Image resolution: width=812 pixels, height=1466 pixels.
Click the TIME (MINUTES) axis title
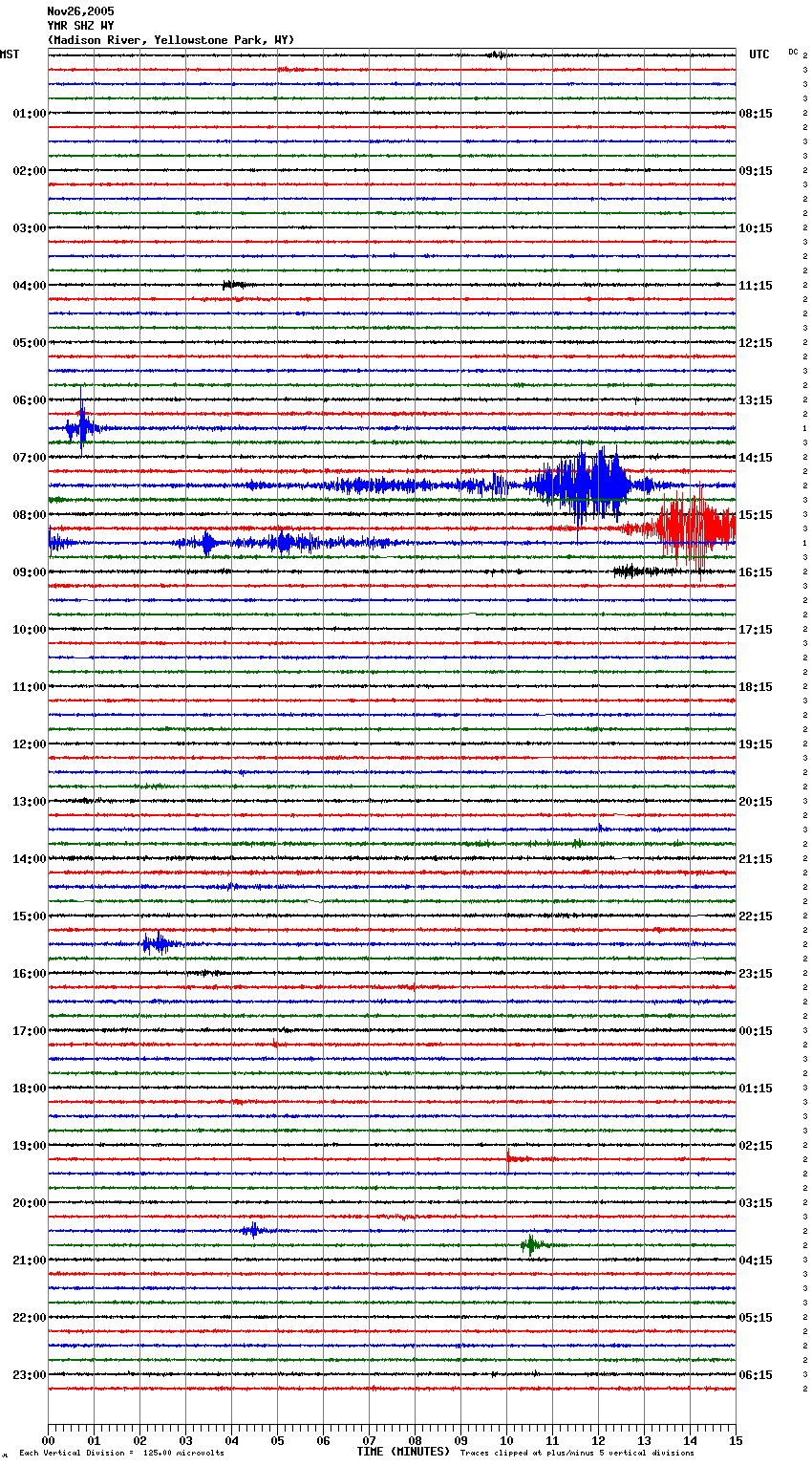pyautogui.click(x=403, y=1452)
